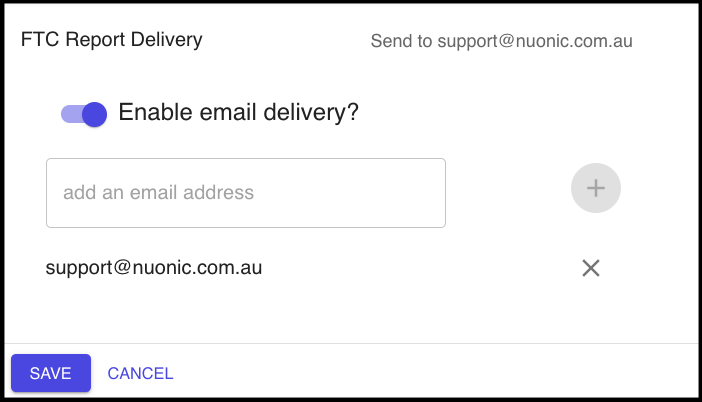The height and width of the screenshot is (402, 702).
Task: Cancel the report delivery changes
Action: [140, 374]
